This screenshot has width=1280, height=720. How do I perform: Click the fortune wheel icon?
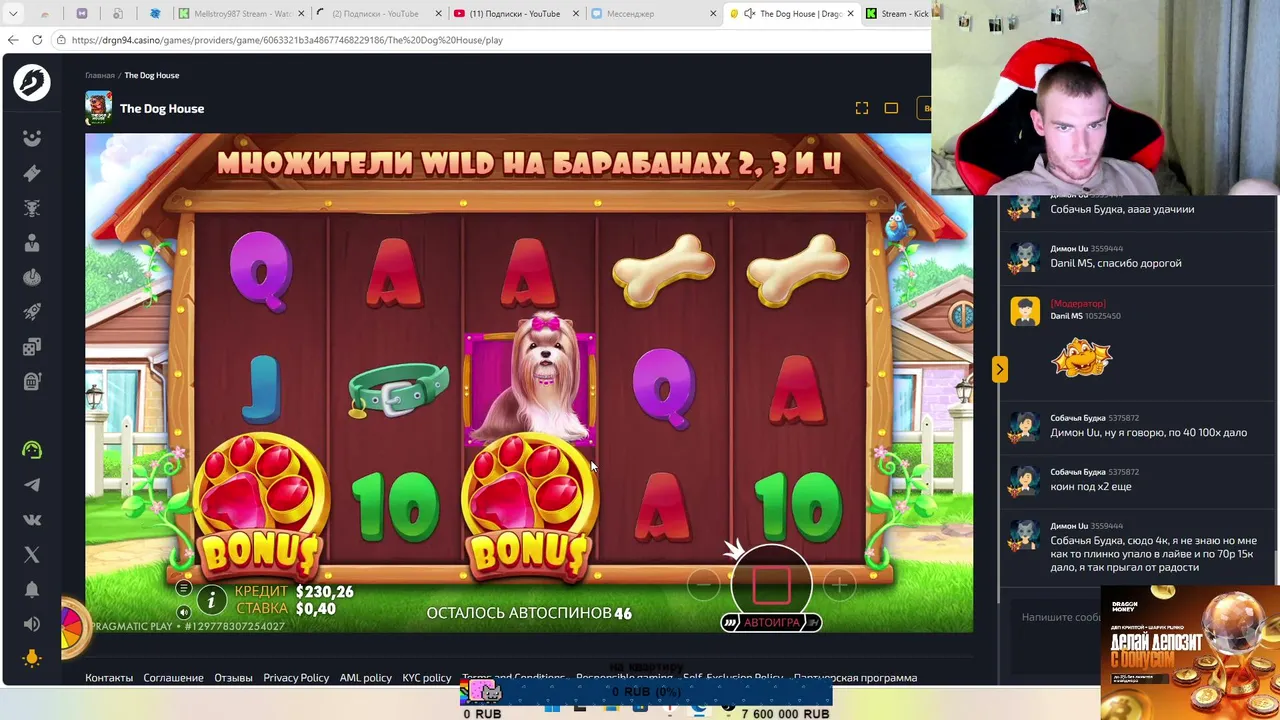pos(72,630)
